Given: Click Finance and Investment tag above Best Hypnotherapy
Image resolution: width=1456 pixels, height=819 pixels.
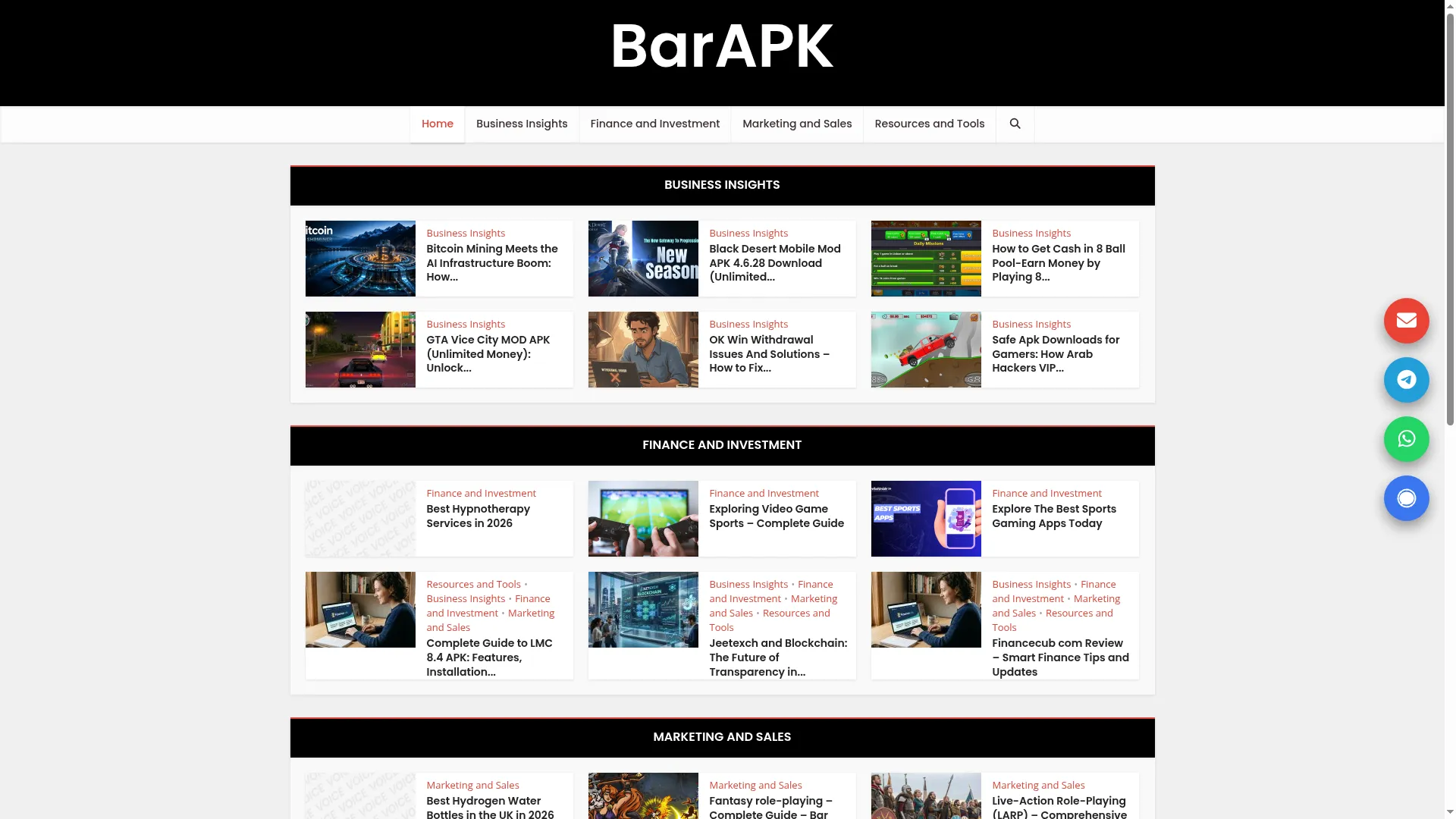Looking at the screenshot, I should [x=481, y=493].
